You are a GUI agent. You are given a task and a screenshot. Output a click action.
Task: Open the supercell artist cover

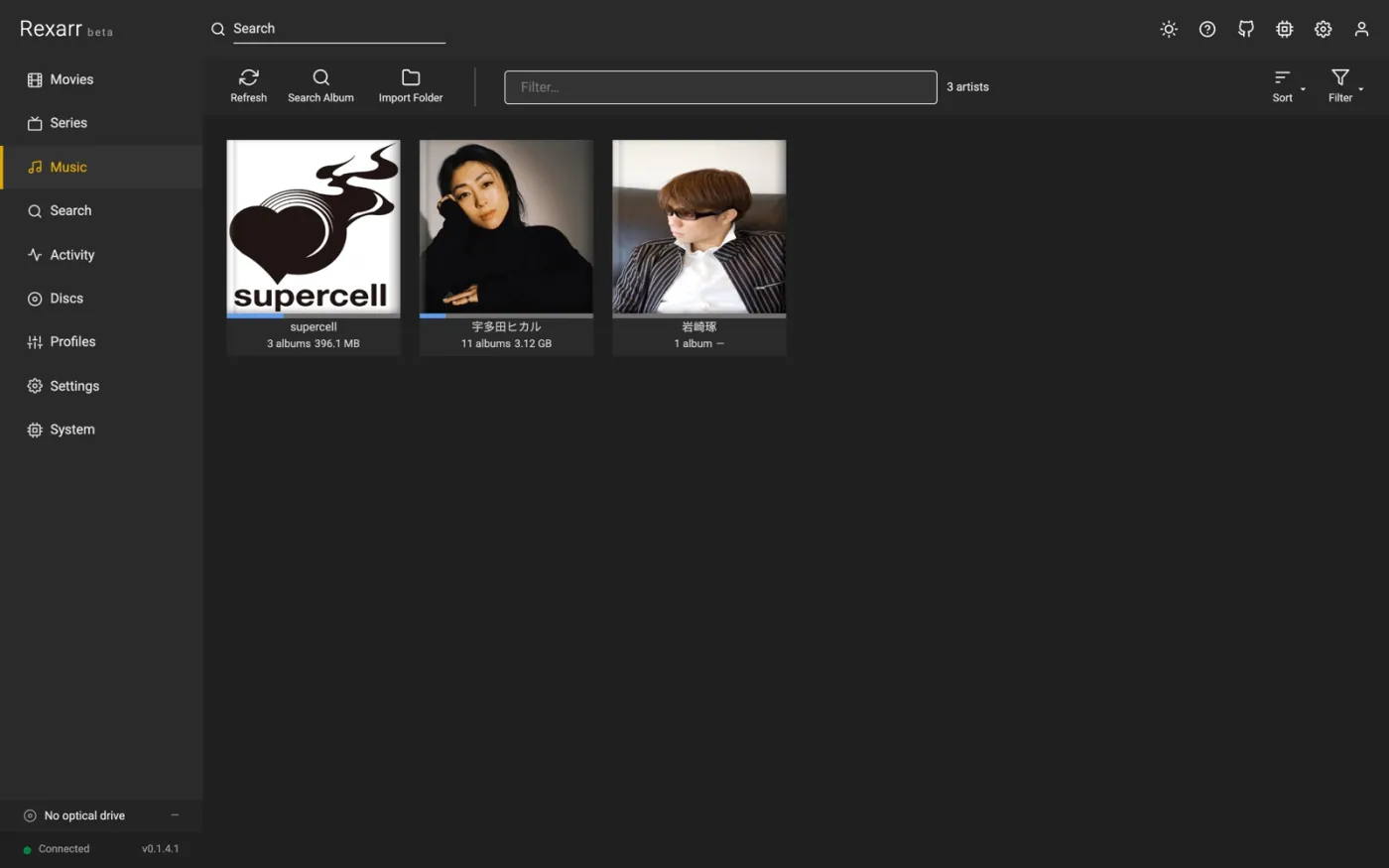pyautogui.click(x=314, y=227)
